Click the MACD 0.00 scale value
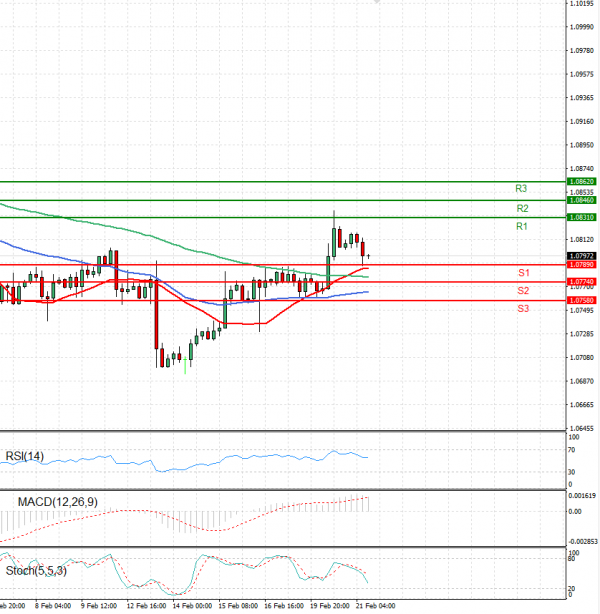This screenshot has width=600, height=614. pyautogui.click(x=575, y=511)
